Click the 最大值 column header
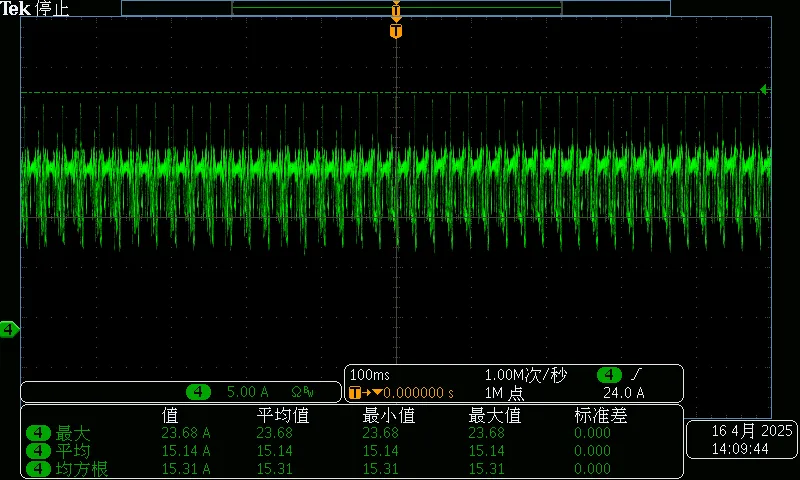This screenshot has width=800, height=480. (x=494, y=415)
